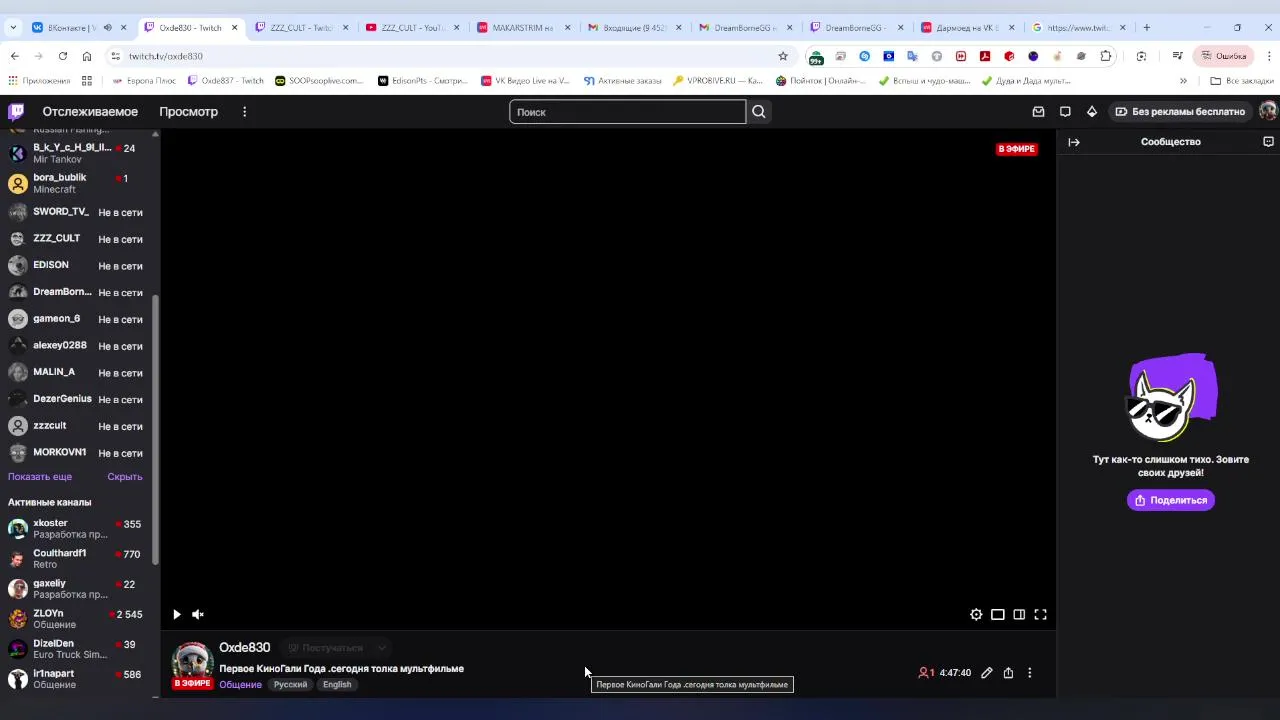This screenshot has height=720, width=1280.
Task: Open the SOOP bookmark
Action: coord(319,81)
